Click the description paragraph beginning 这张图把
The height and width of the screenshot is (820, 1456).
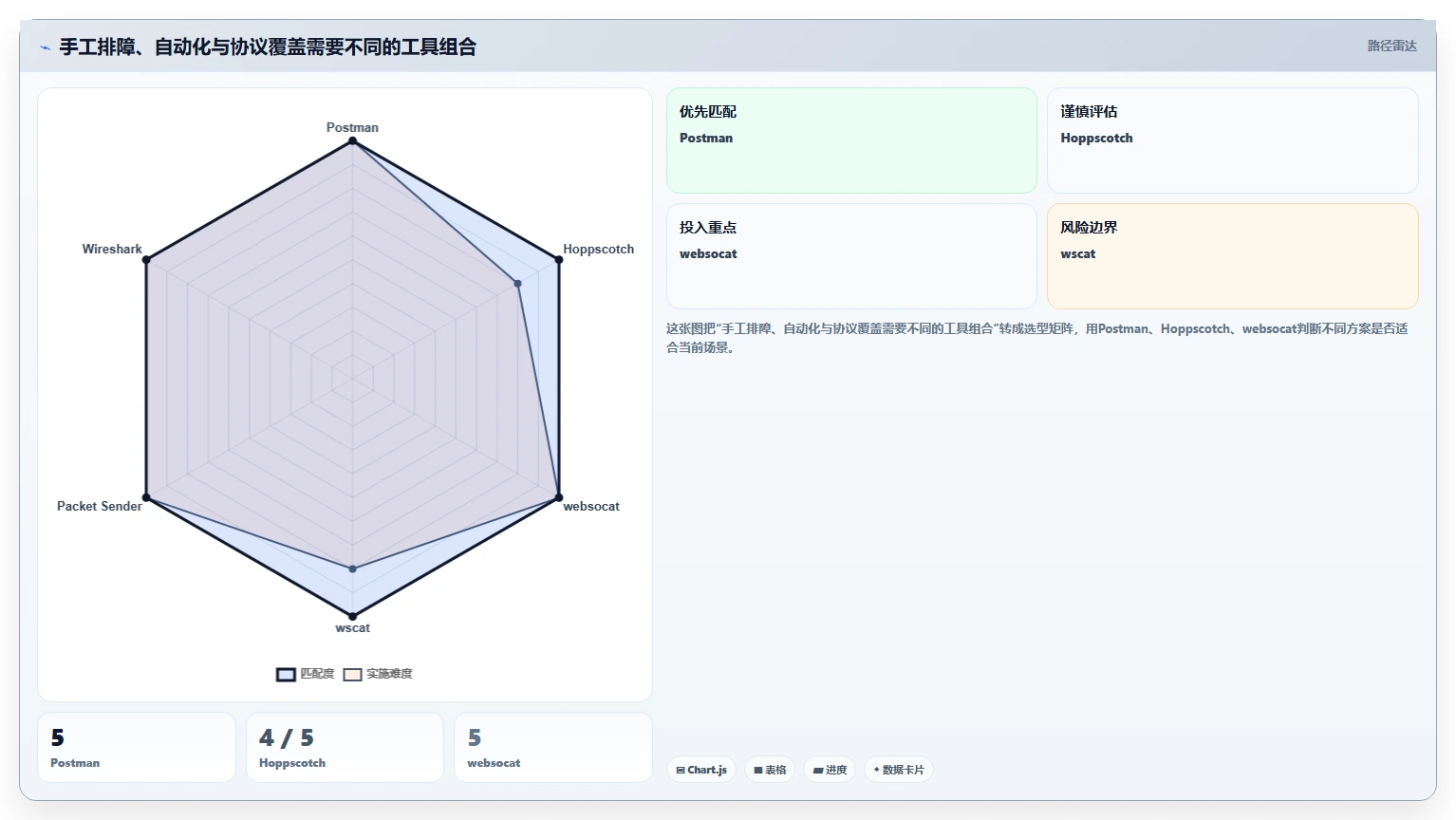pos(1037,338)
